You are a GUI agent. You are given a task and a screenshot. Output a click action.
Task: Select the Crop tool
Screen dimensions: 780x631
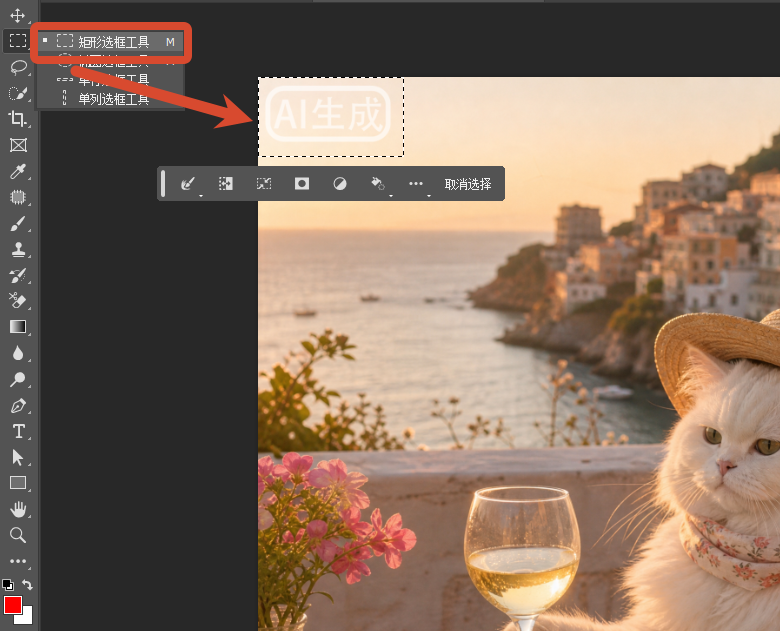[18, 119]
